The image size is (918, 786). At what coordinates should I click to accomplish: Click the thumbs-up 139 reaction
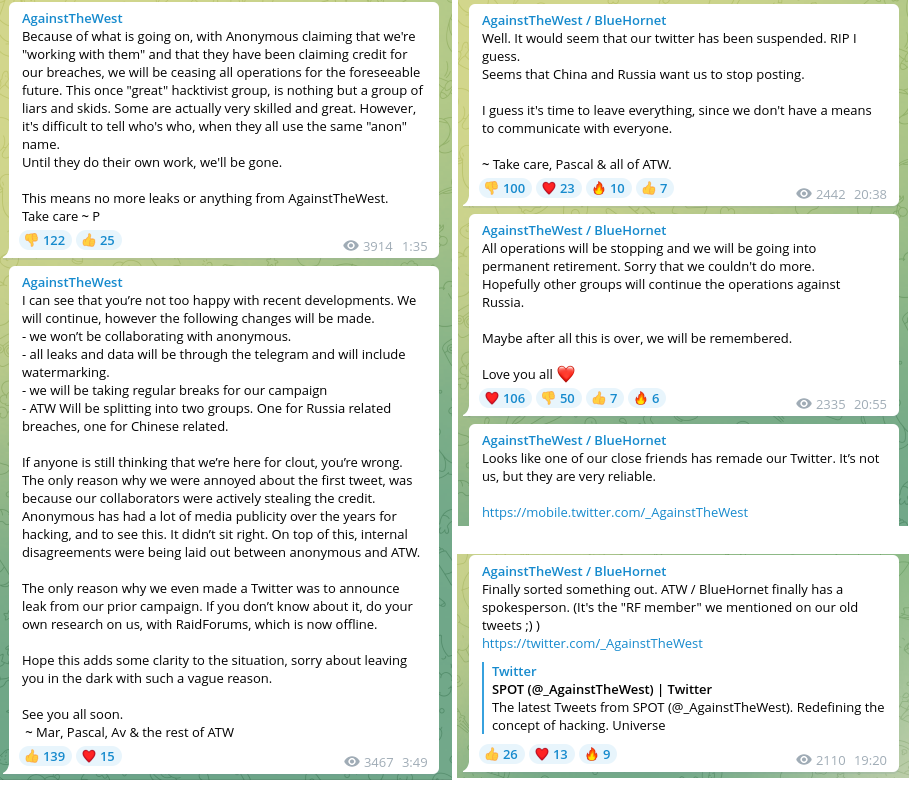tap(45, 756)
